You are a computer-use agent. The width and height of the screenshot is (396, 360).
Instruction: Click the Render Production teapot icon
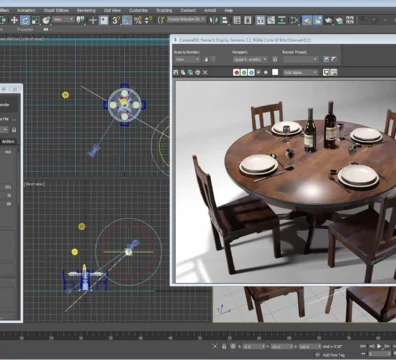pyautogui.click(x=328, y=20)
